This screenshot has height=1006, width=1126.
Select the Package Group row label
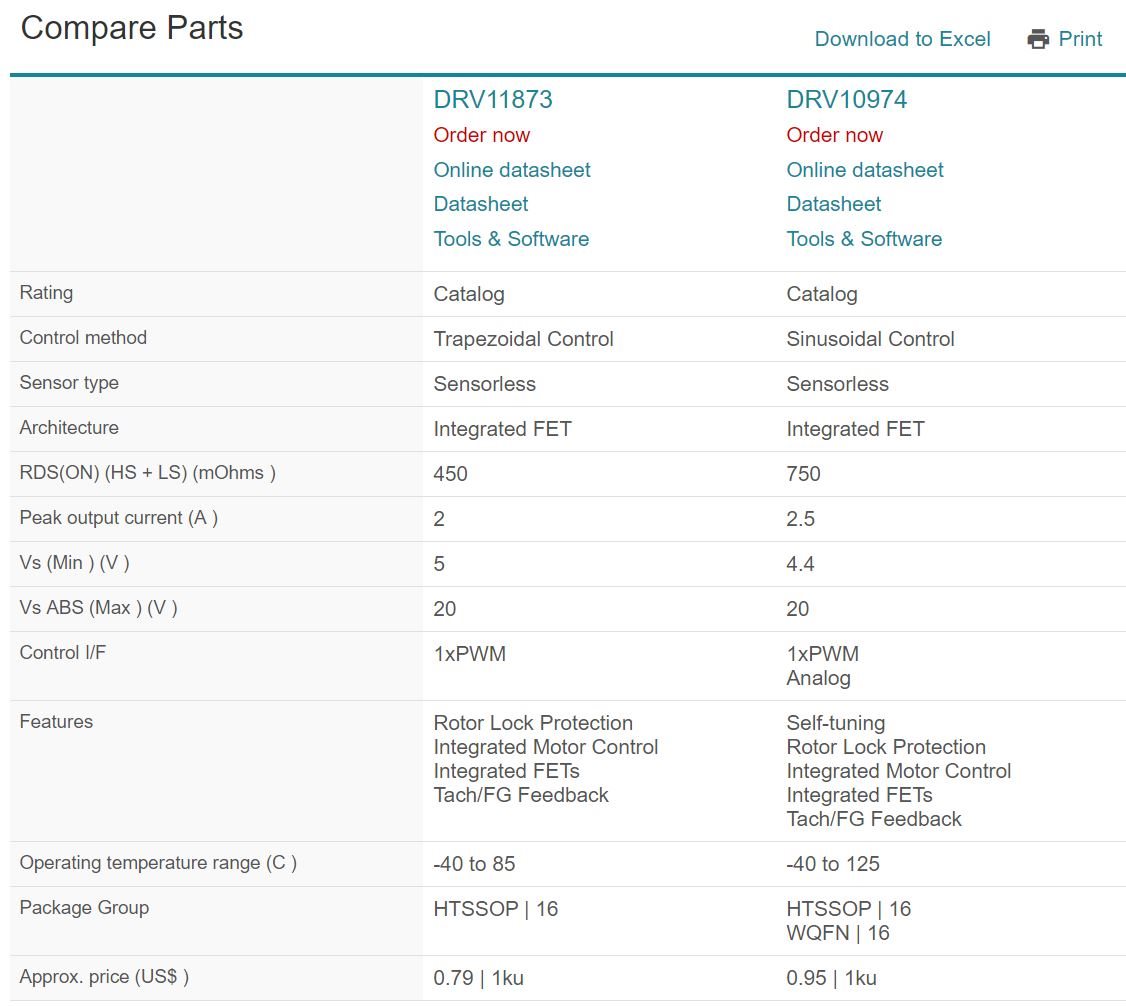[x=84, y=908]
